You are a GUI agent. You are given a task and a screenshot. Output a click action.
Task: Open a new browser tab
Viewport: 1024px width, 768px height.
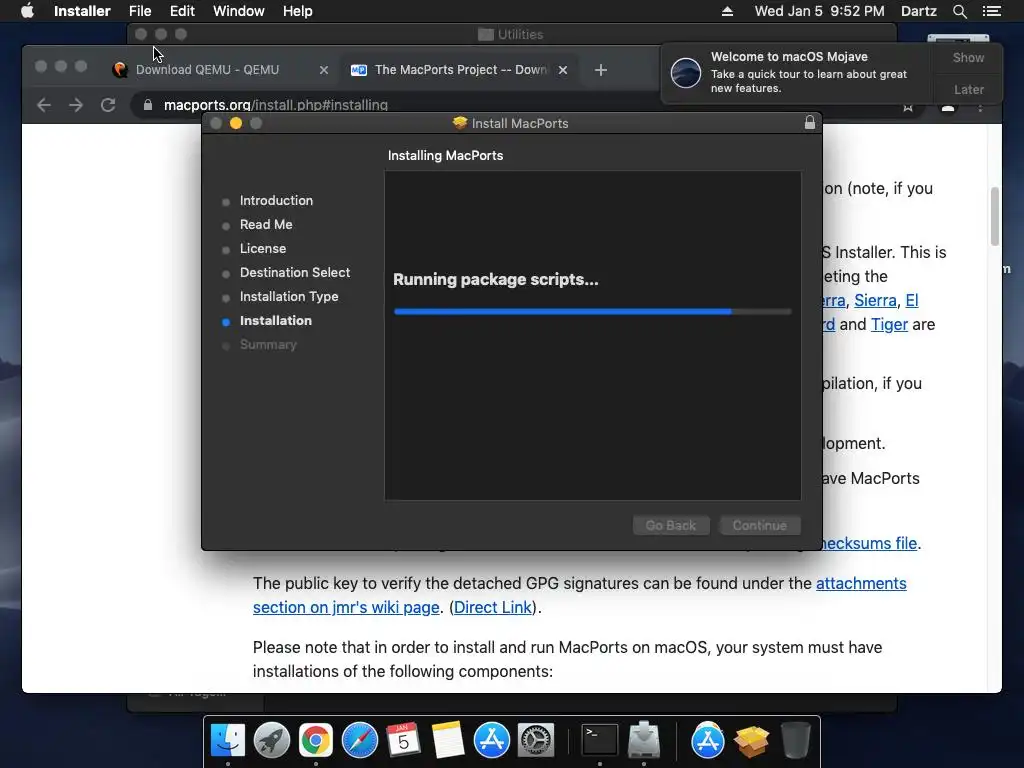click(x=601, y=70)
